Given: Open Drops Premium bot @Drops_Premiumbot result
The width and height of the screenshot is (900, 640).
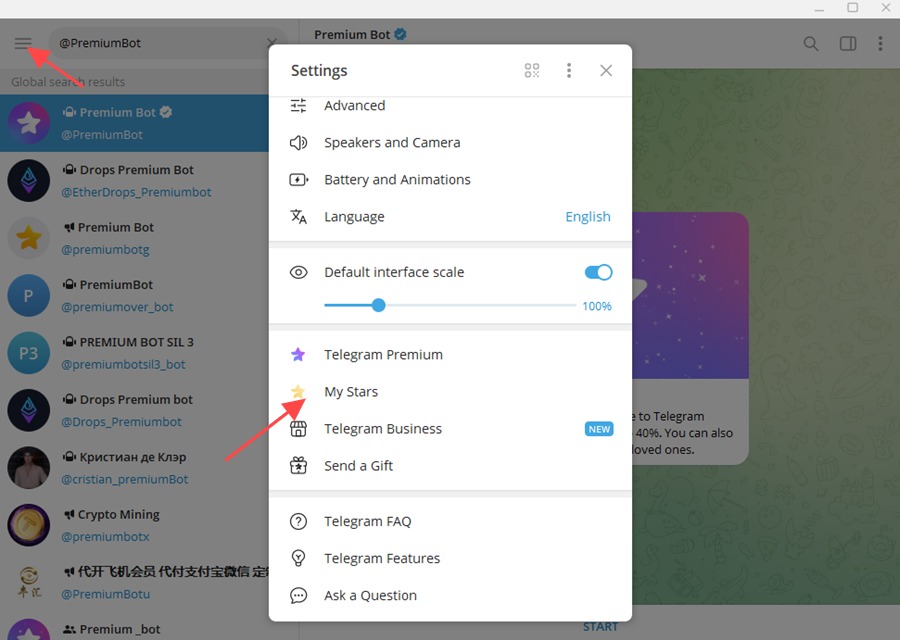Looking at the screenshot, I should click(134, 410).
